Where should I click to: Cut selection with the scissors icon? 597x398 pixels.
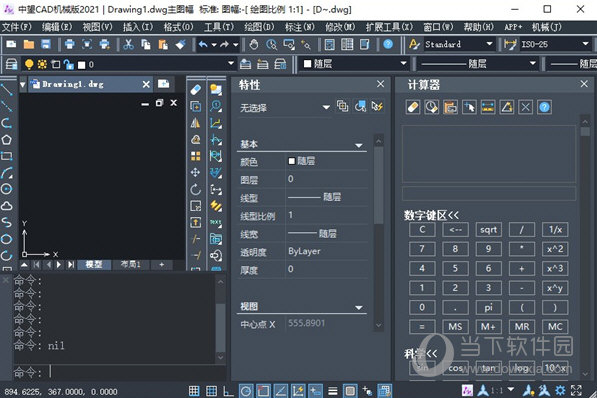tap(128, 44)
